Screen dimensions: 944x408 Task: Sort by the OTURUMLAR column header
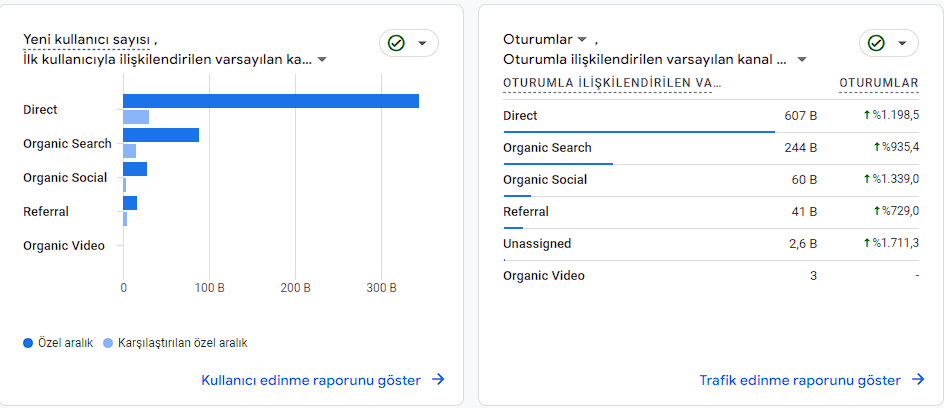878,82
